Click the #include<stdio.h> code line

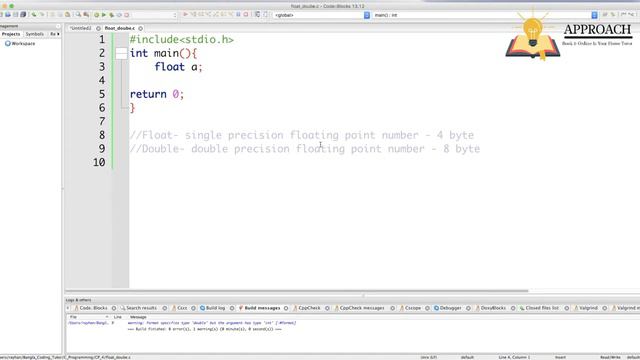point(182,40)
